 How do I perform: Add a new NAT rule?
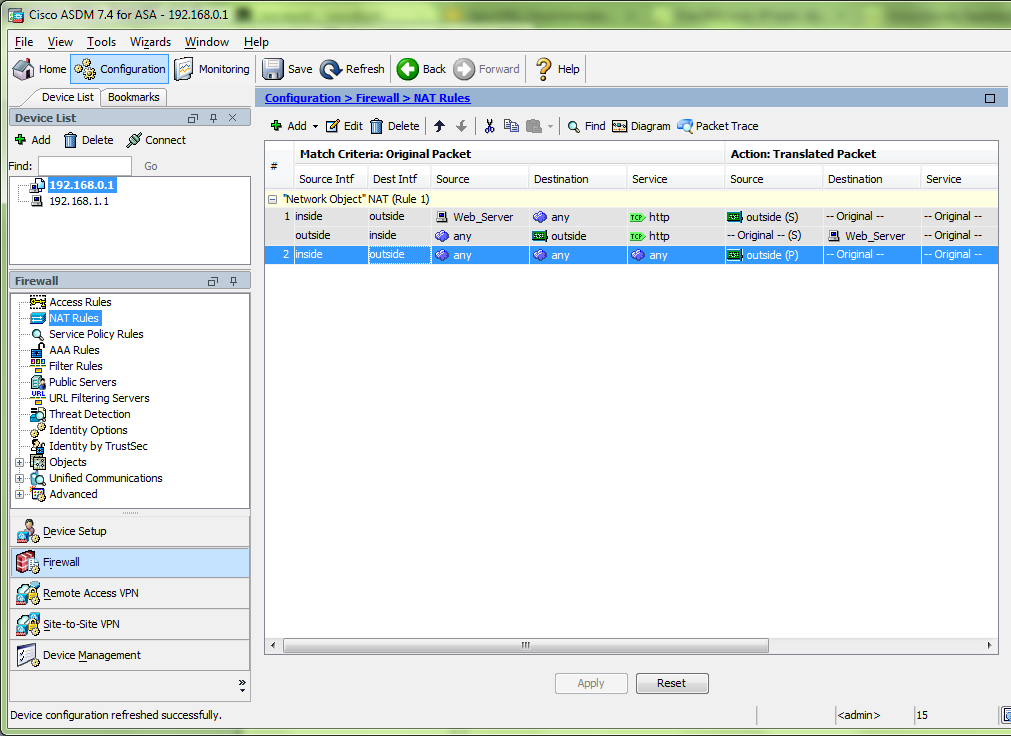tap(288, 126)
